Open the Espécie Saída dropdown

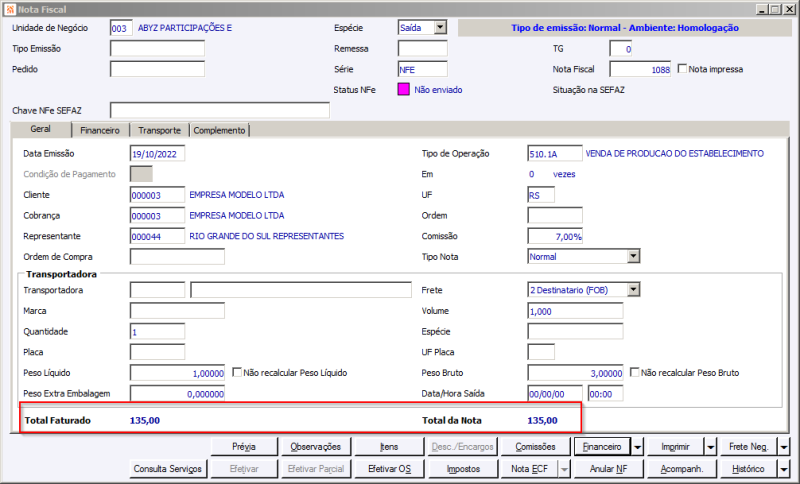coord(440,28)
